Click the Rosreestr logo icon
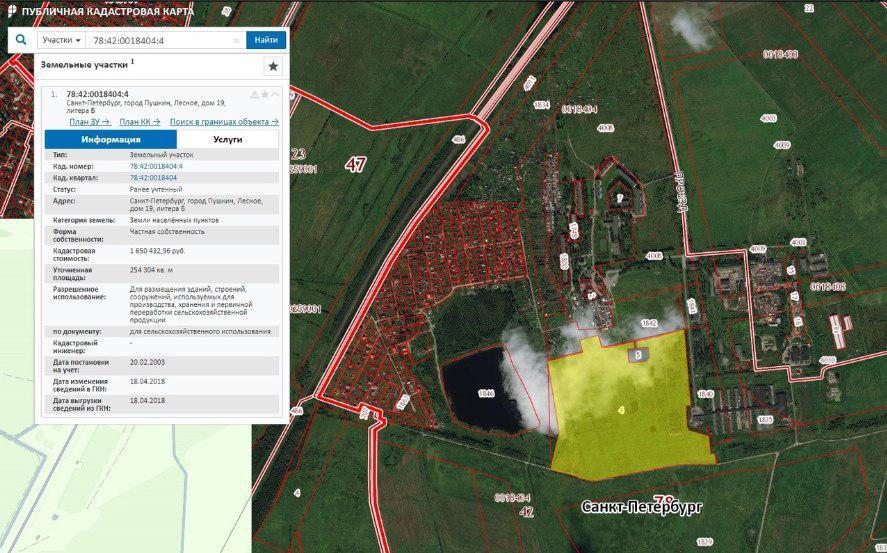The width and height of the screenshot is (887, 553). click(12, 11)
